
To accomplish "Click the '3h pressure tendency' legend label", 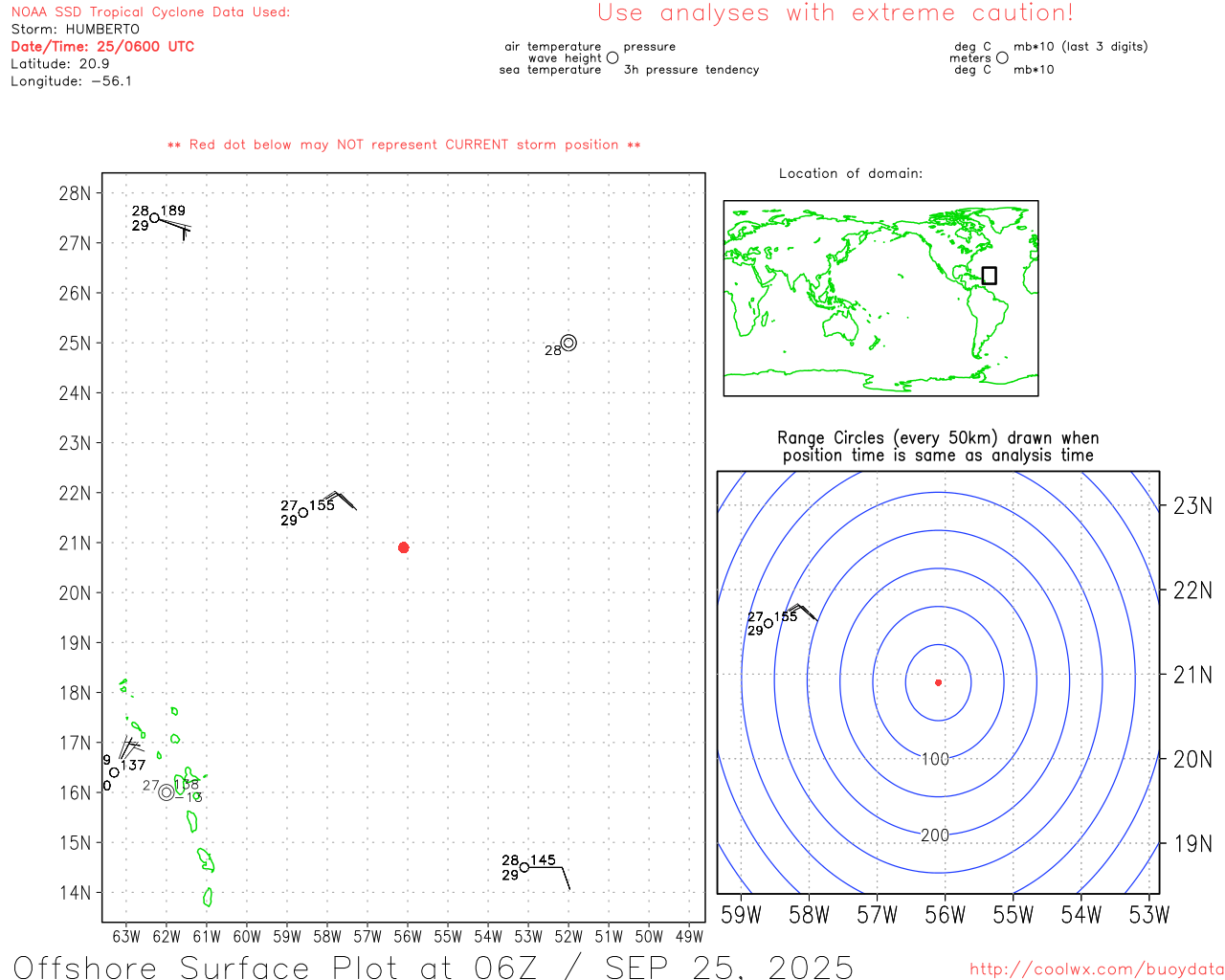I will [x=691, y=70].
